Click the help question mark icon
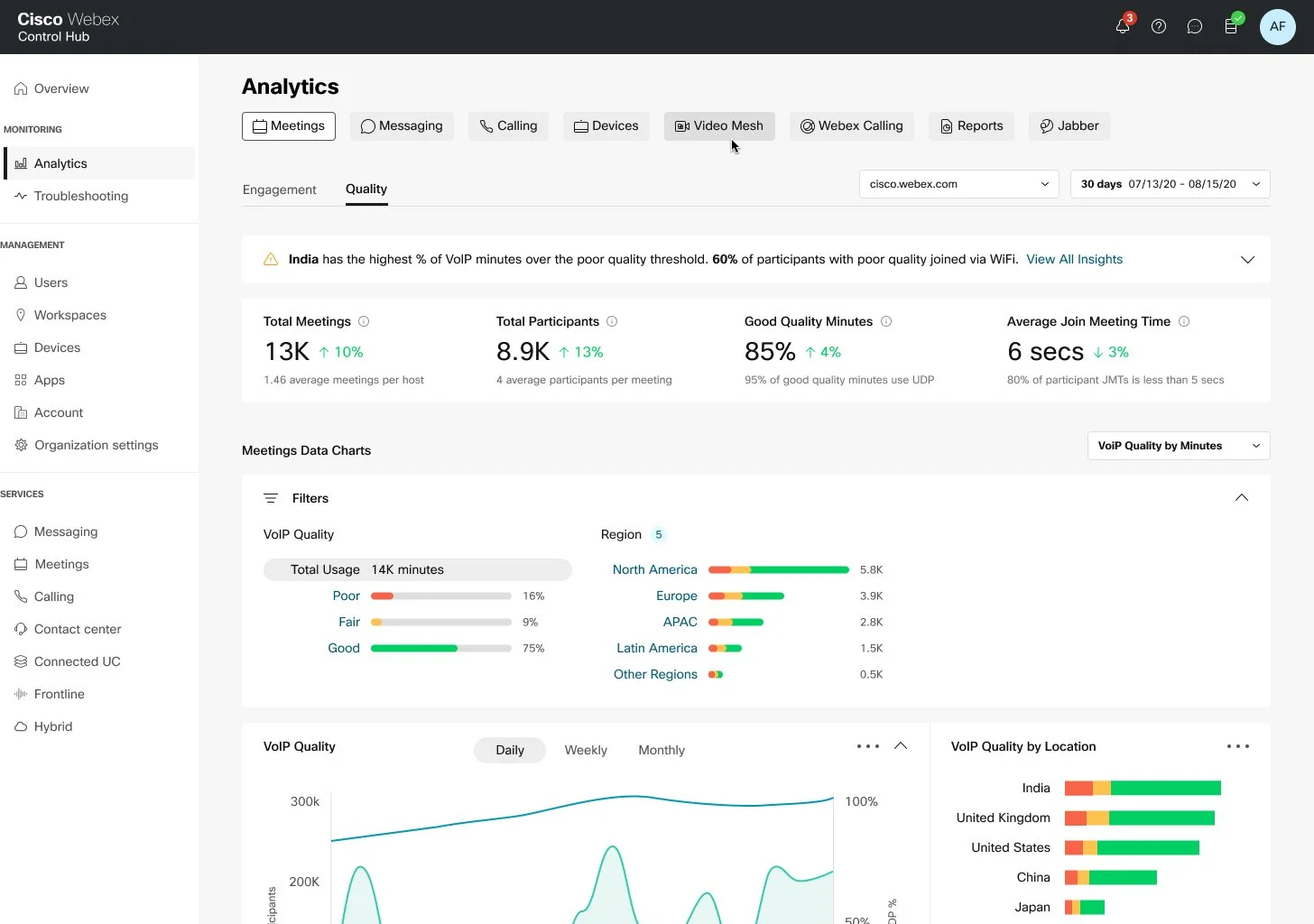This screenshot has height=924, width=1314. (x=1159, y=26)
